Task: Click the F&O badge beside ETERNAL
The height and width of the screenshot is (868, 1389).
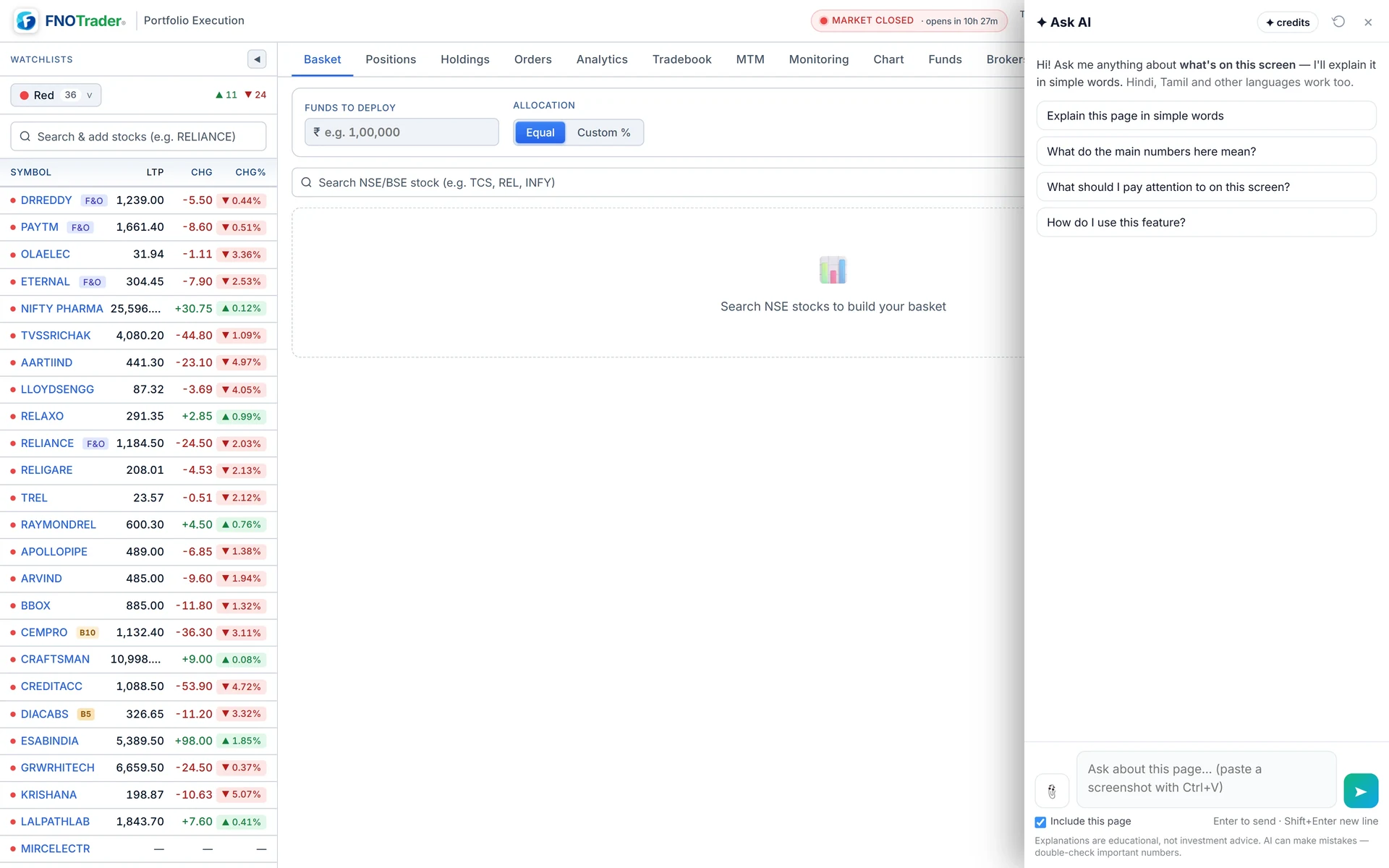Action: click(x=92, y=282)
